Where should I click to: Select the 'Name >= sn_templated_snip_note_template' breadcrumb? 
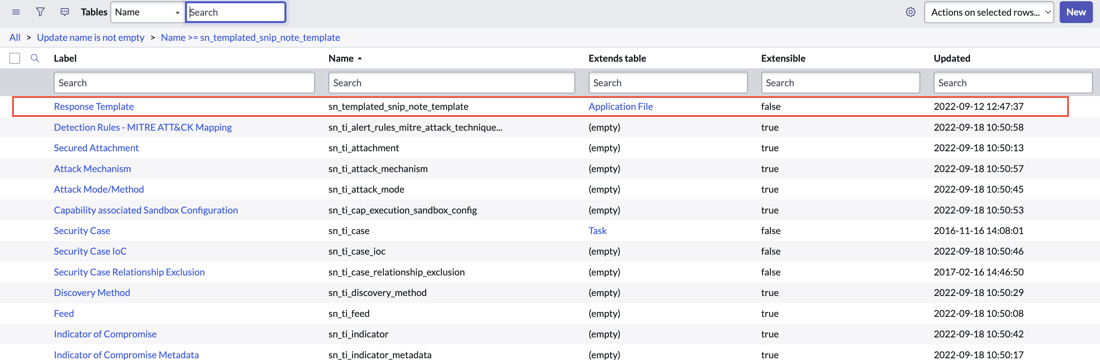250,37
